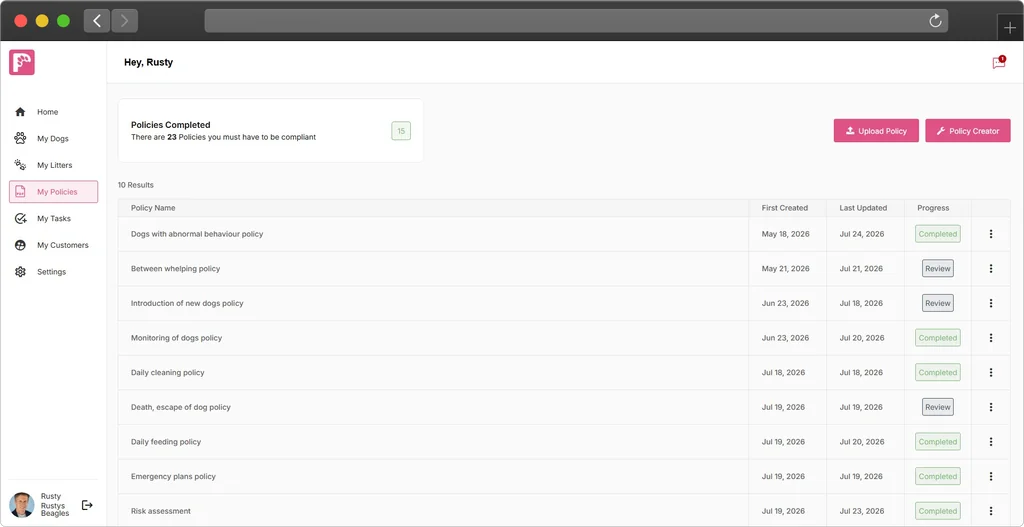This screenshot has height=527, width=1024.
Task: Open menu for Between whelping policy
Action: pyautogui.click(x=991, y=268)
